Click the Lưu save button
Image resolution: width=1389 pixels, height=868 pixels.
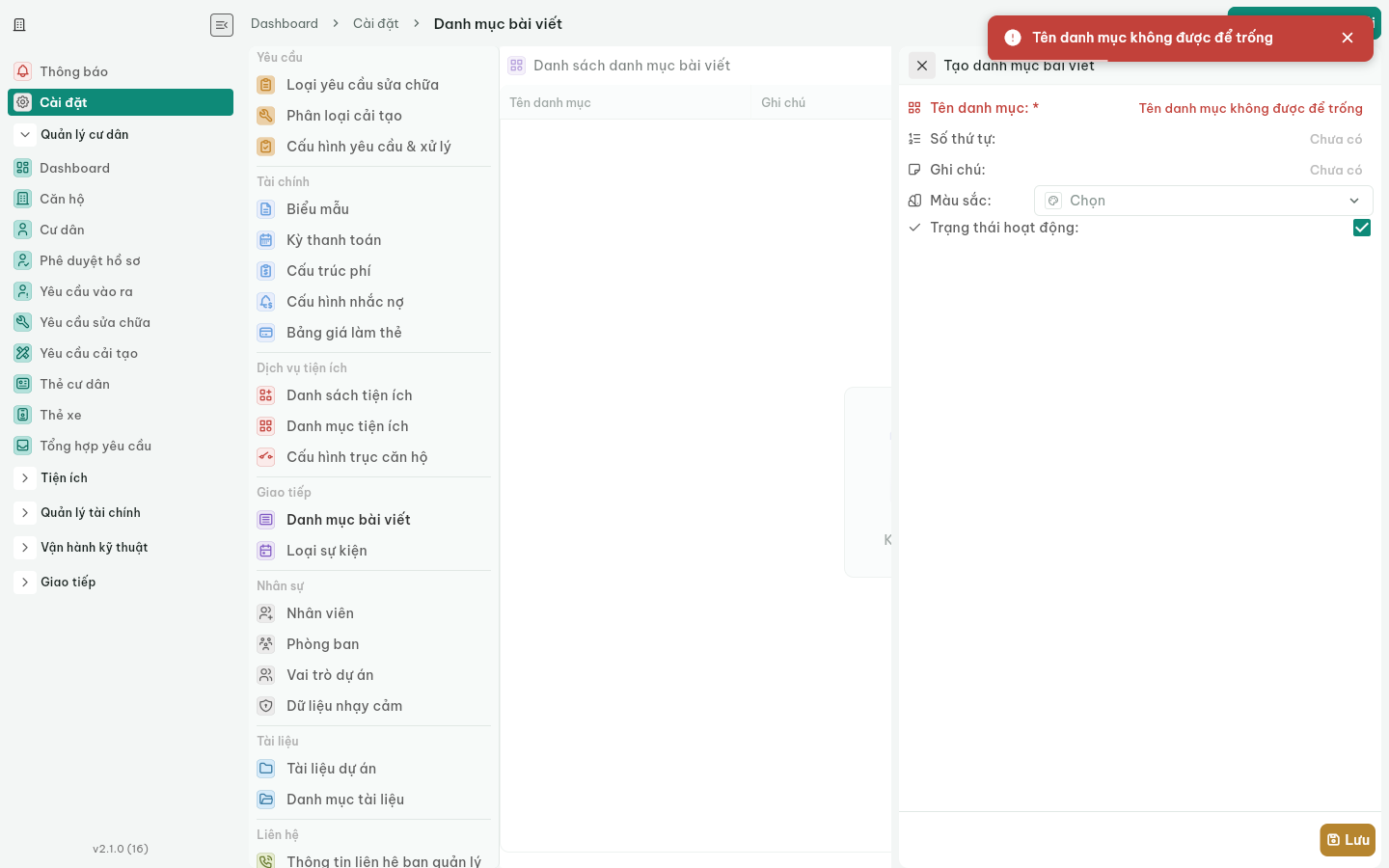tap(1348, 840)
